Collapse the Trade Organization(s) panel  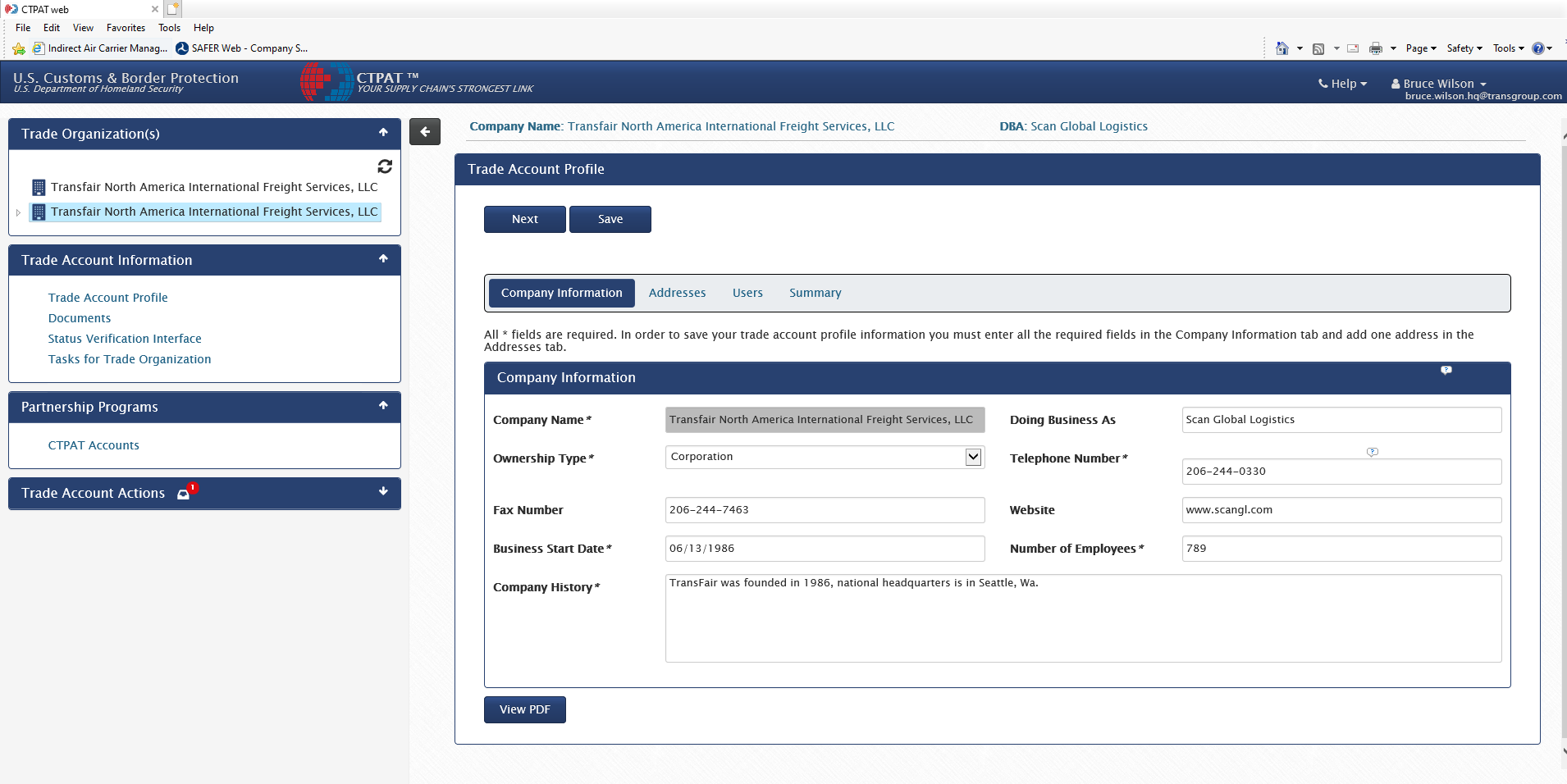click(383, 133)
